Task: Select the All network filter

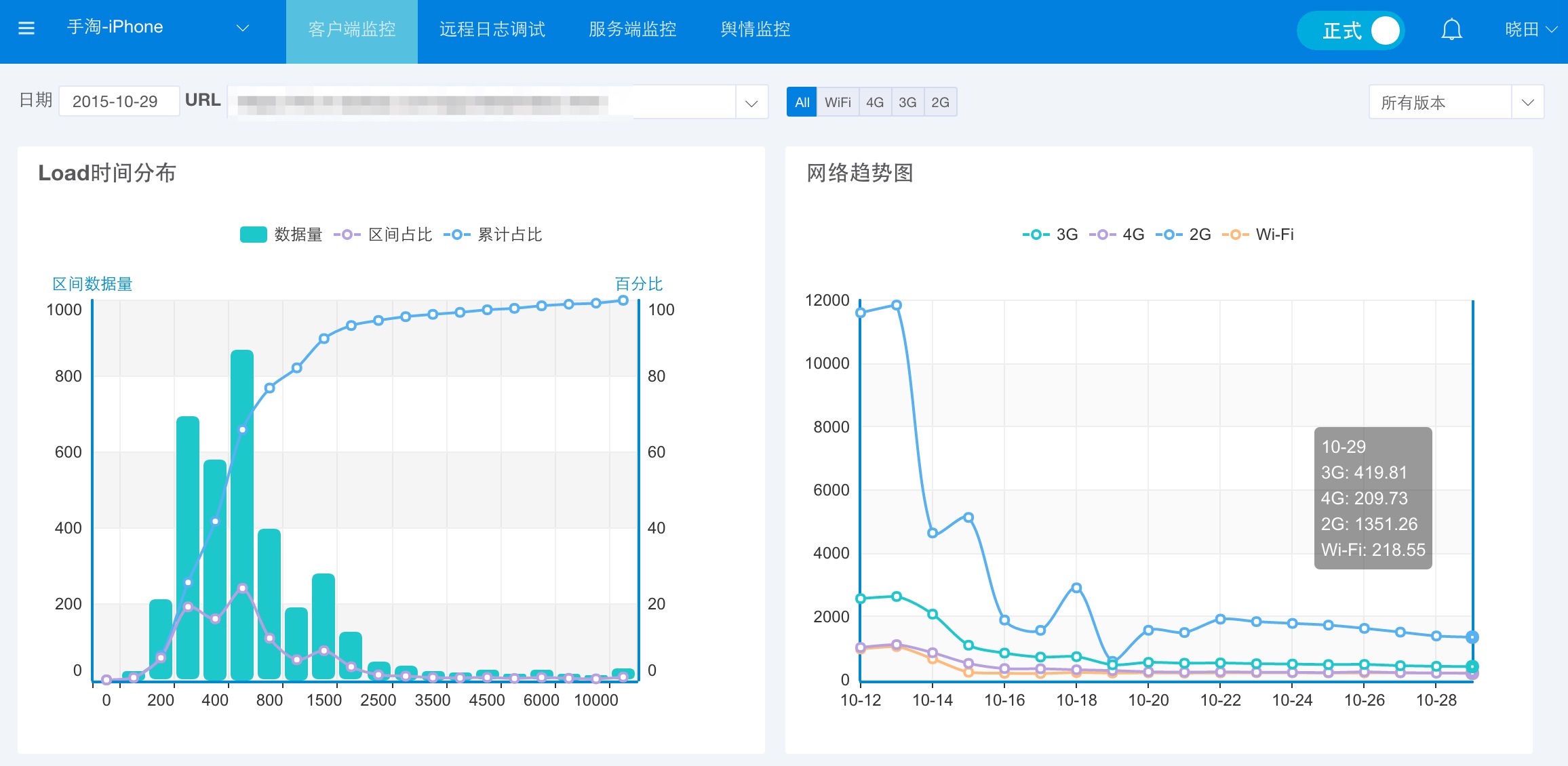Action: click(x=802, y=102)
